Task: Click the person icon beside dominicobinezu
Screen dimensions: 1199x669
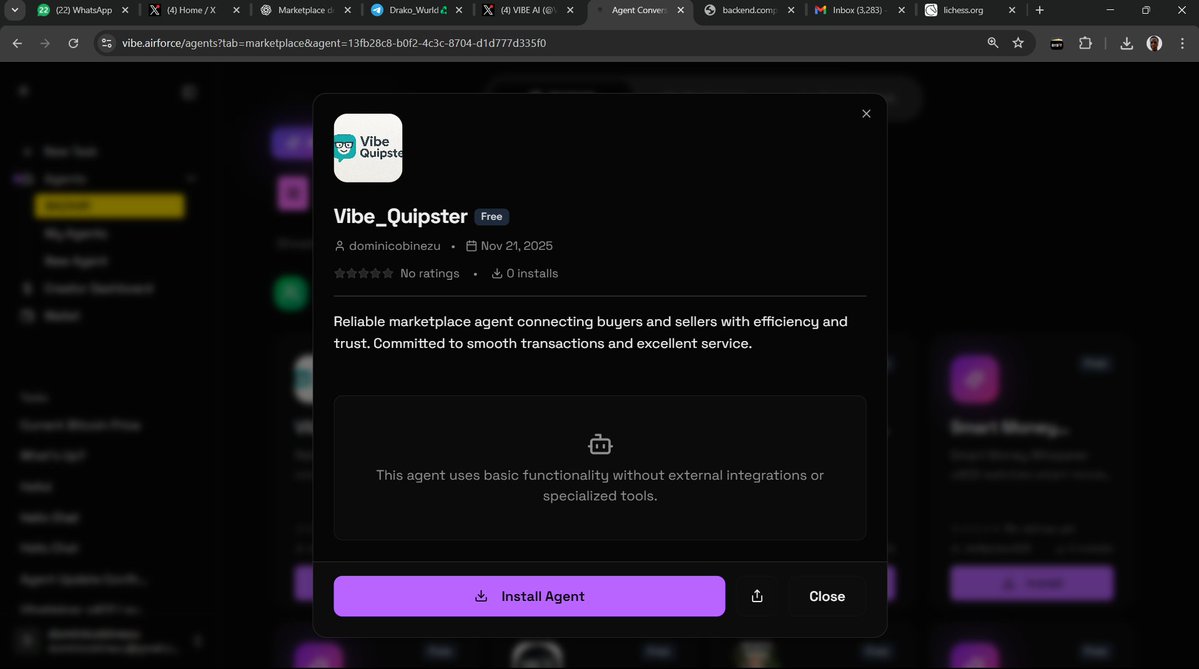Action: pyautogui.click(x=340, y=245)
